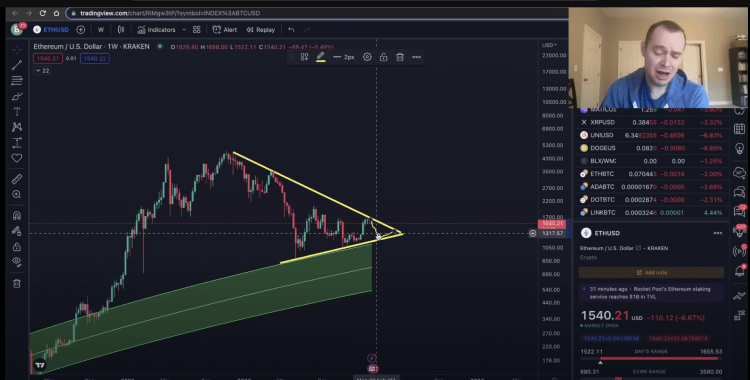Toggle magnet mode for drawings
Viewport: 750px width, 380px height.
17,215
